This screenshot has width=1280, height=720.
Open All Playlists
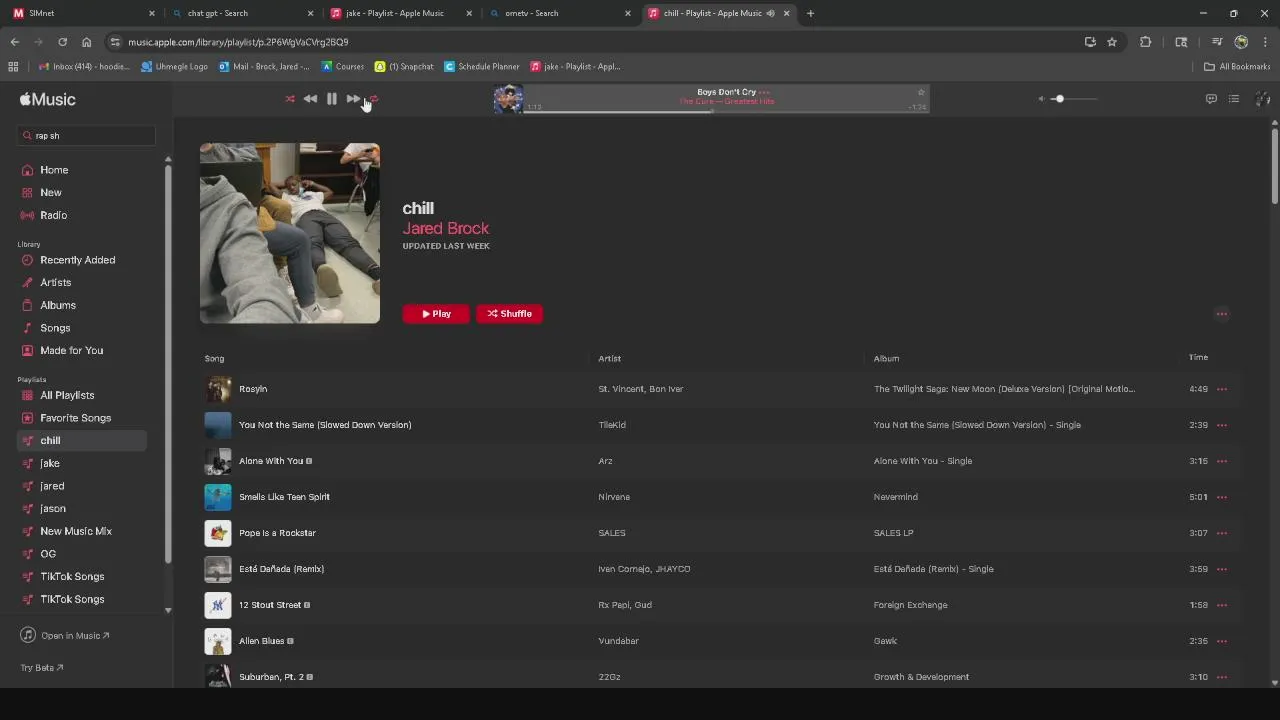(x=67, y=395)
